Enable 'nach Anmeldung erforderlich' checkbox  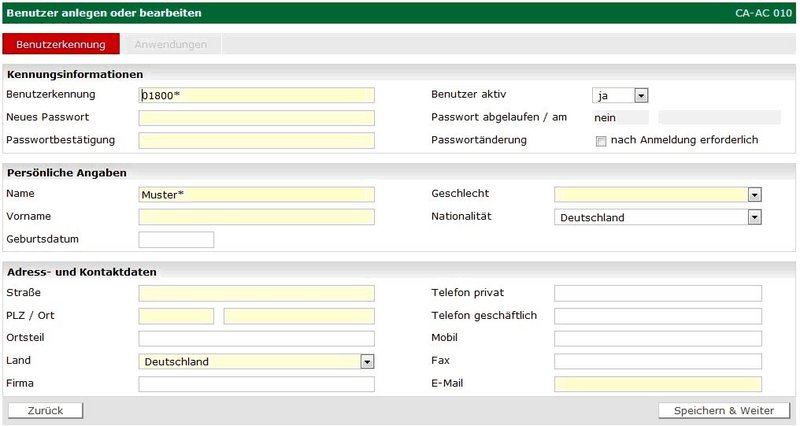click(x=601, y=141)
